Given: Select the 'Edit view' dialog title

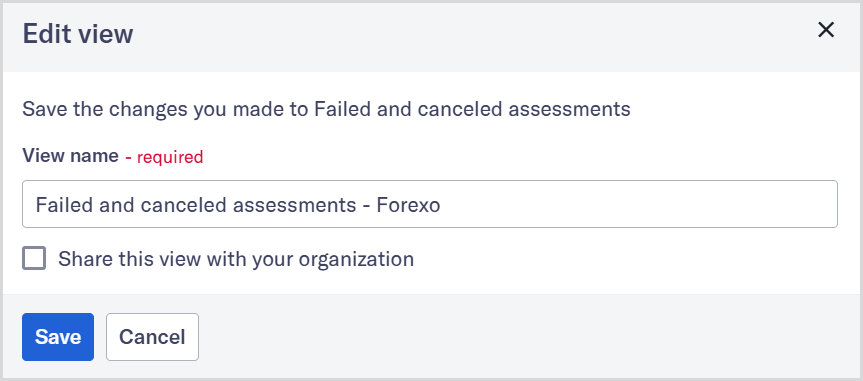Looking at the screenshot, I should click(78, 34).
